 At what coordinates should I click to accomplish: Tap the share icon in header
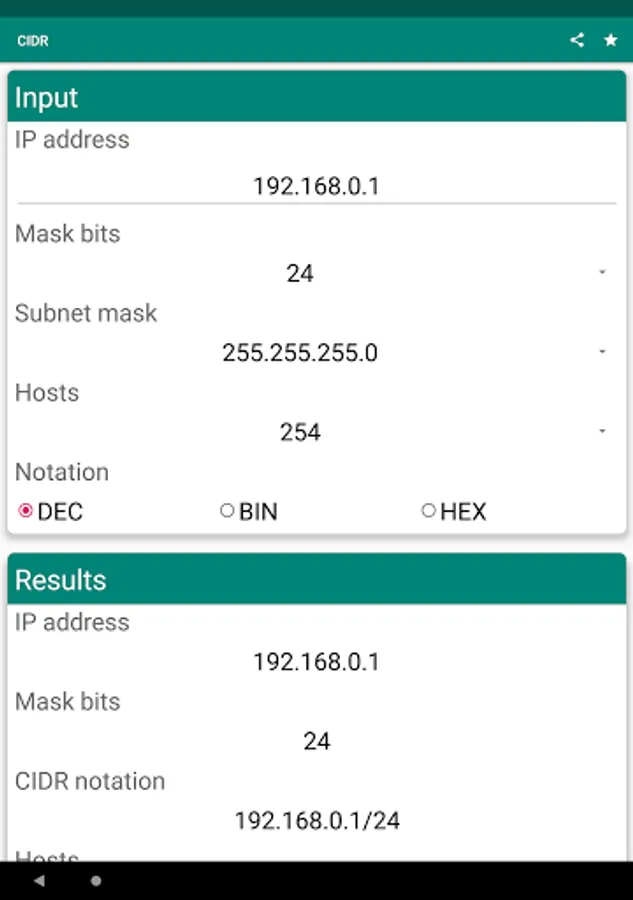click(x=577, y=40)
